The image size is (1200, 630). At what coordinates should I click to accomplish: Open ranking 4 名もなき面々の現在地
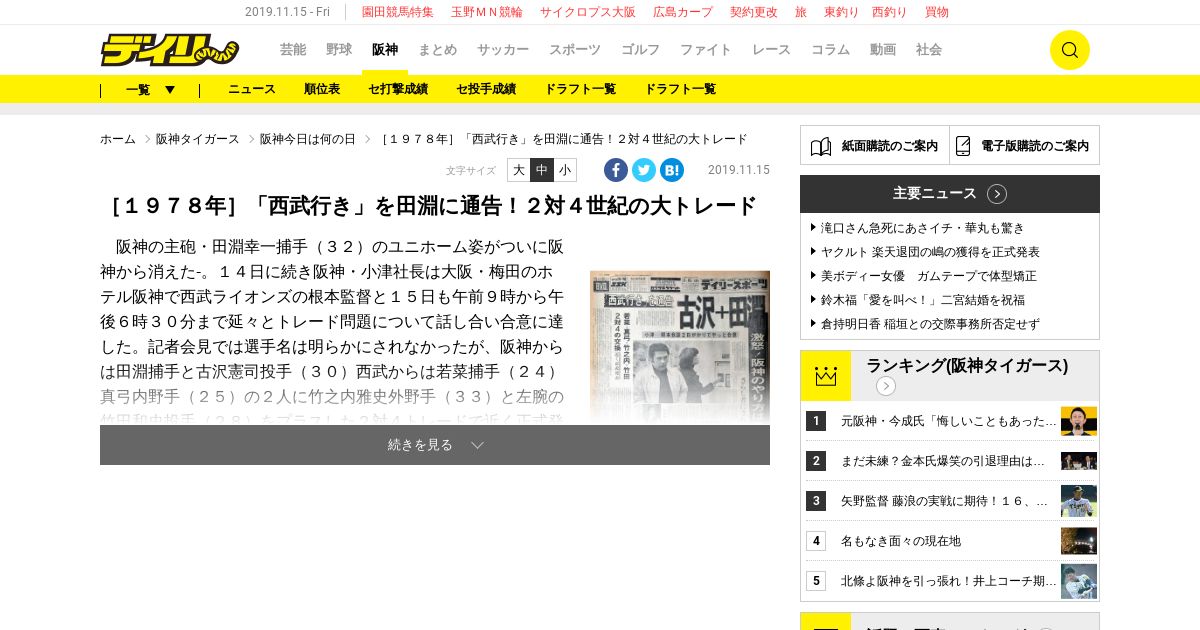[x=901, y=541]
